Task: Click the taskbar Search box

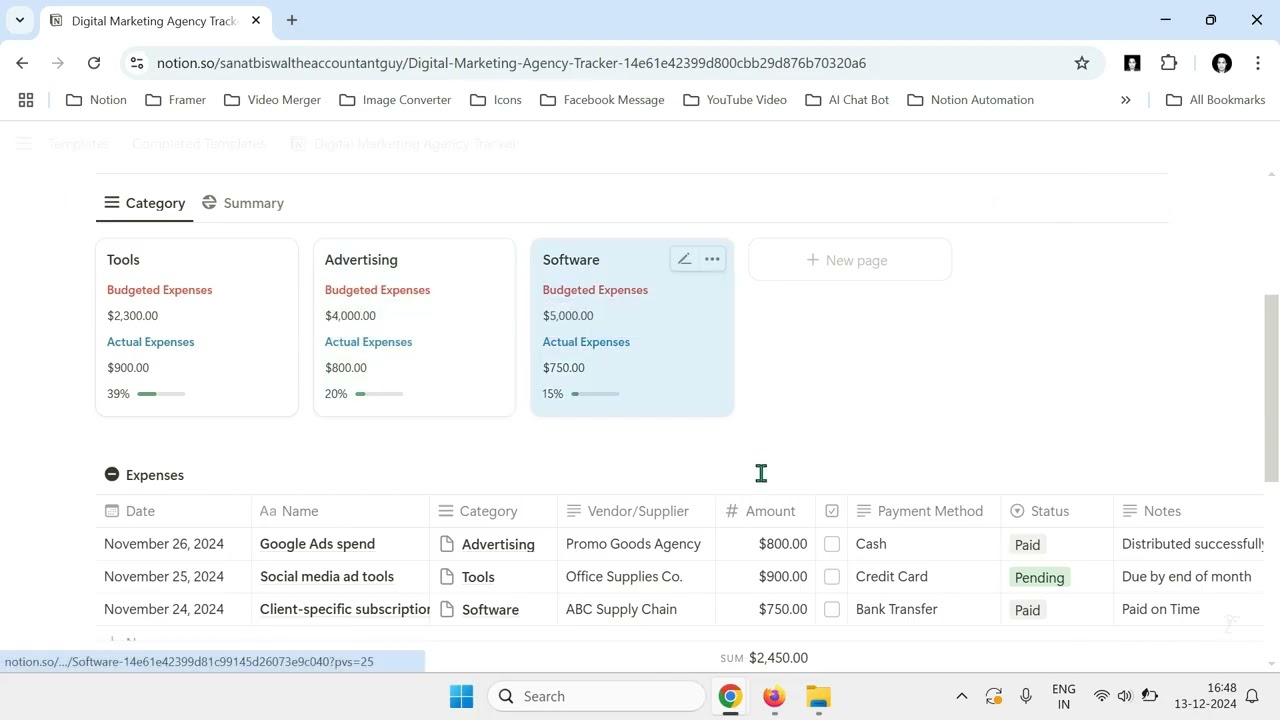Action: (x=597, y=696)
